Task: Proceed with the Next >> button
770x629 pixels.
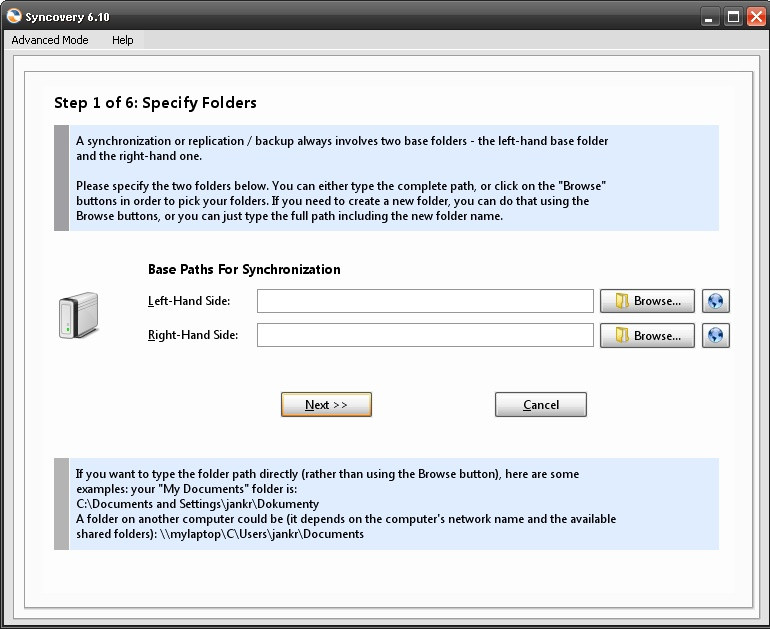Action: pos(326,405)
